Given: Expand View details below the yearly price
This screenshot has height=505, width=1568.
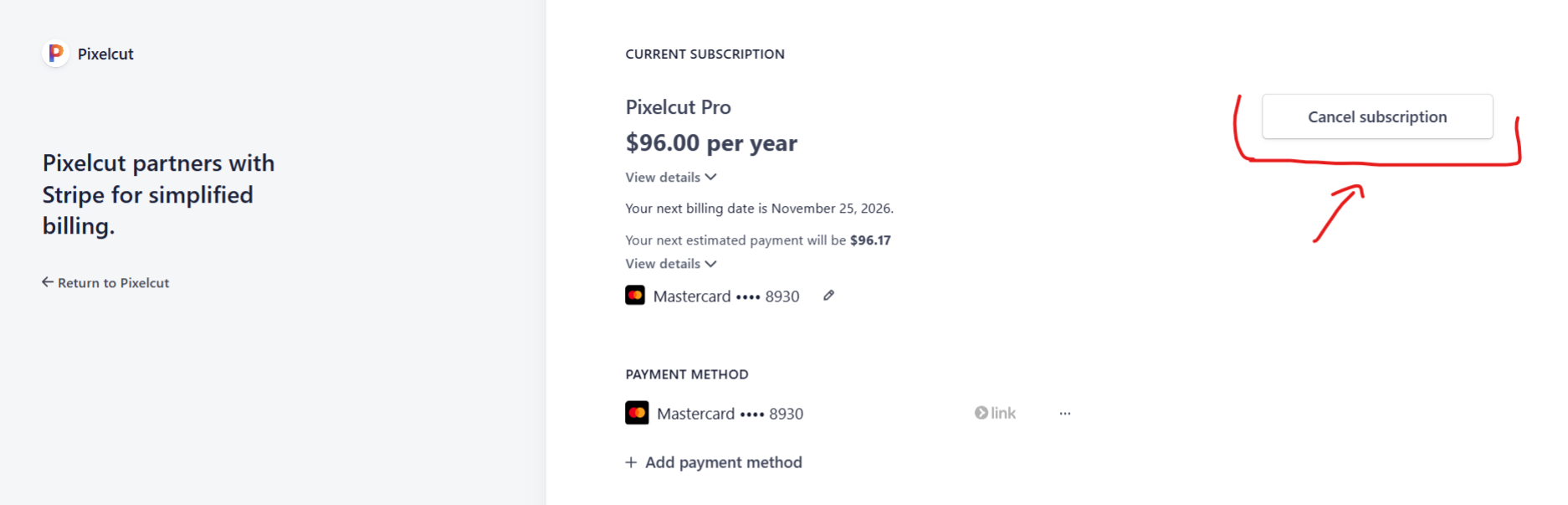Looking at the screenshot, I should 671,178.
